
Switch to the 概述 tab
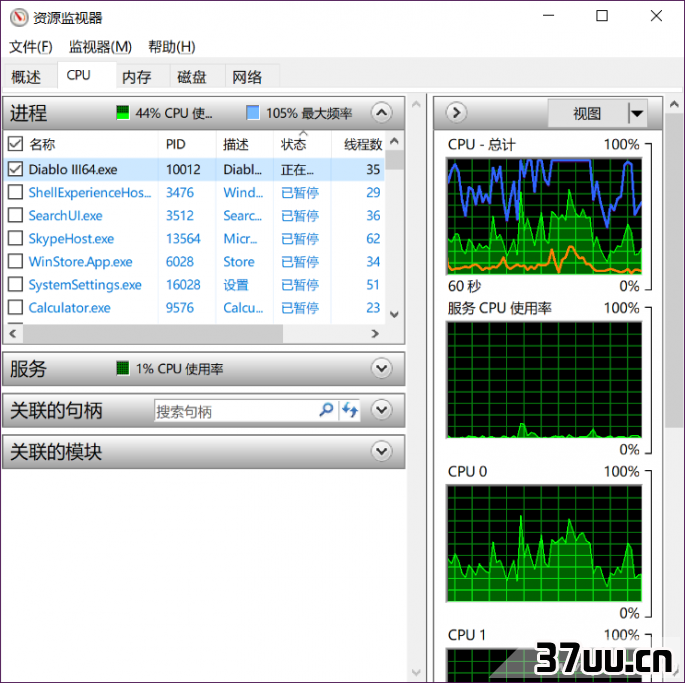(26, 77)
